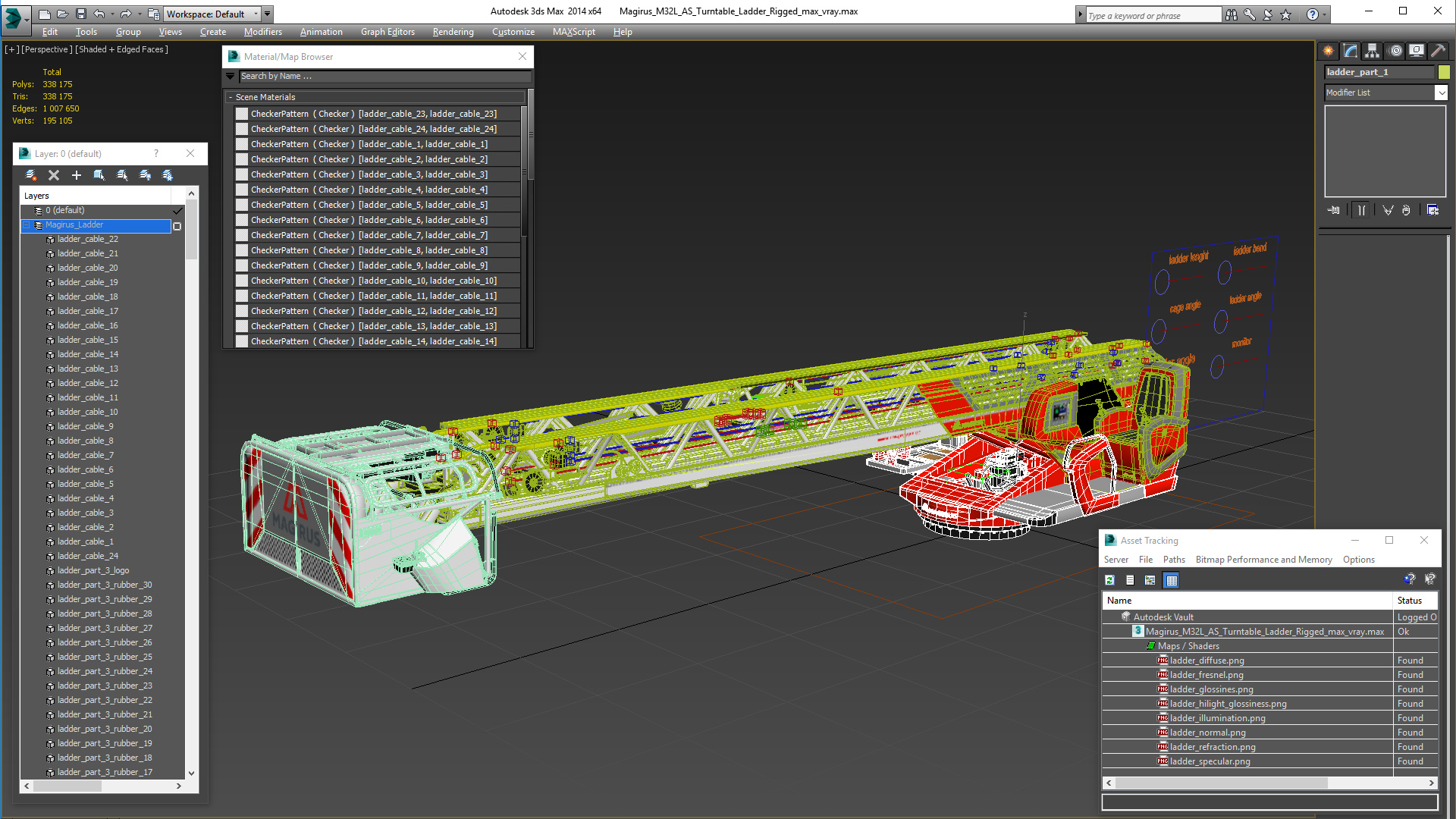
Task: Open the Animation menu
Action: (322, 32)
